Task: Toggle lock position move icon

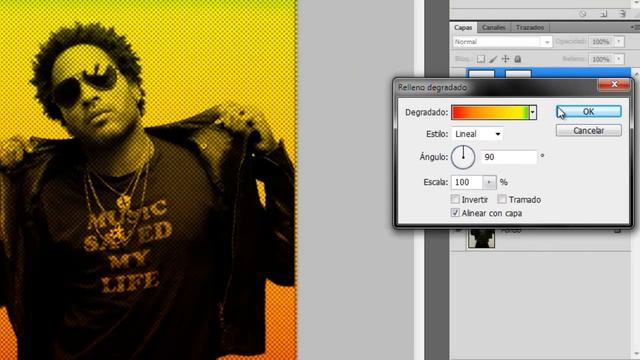Action: (505, 59)
